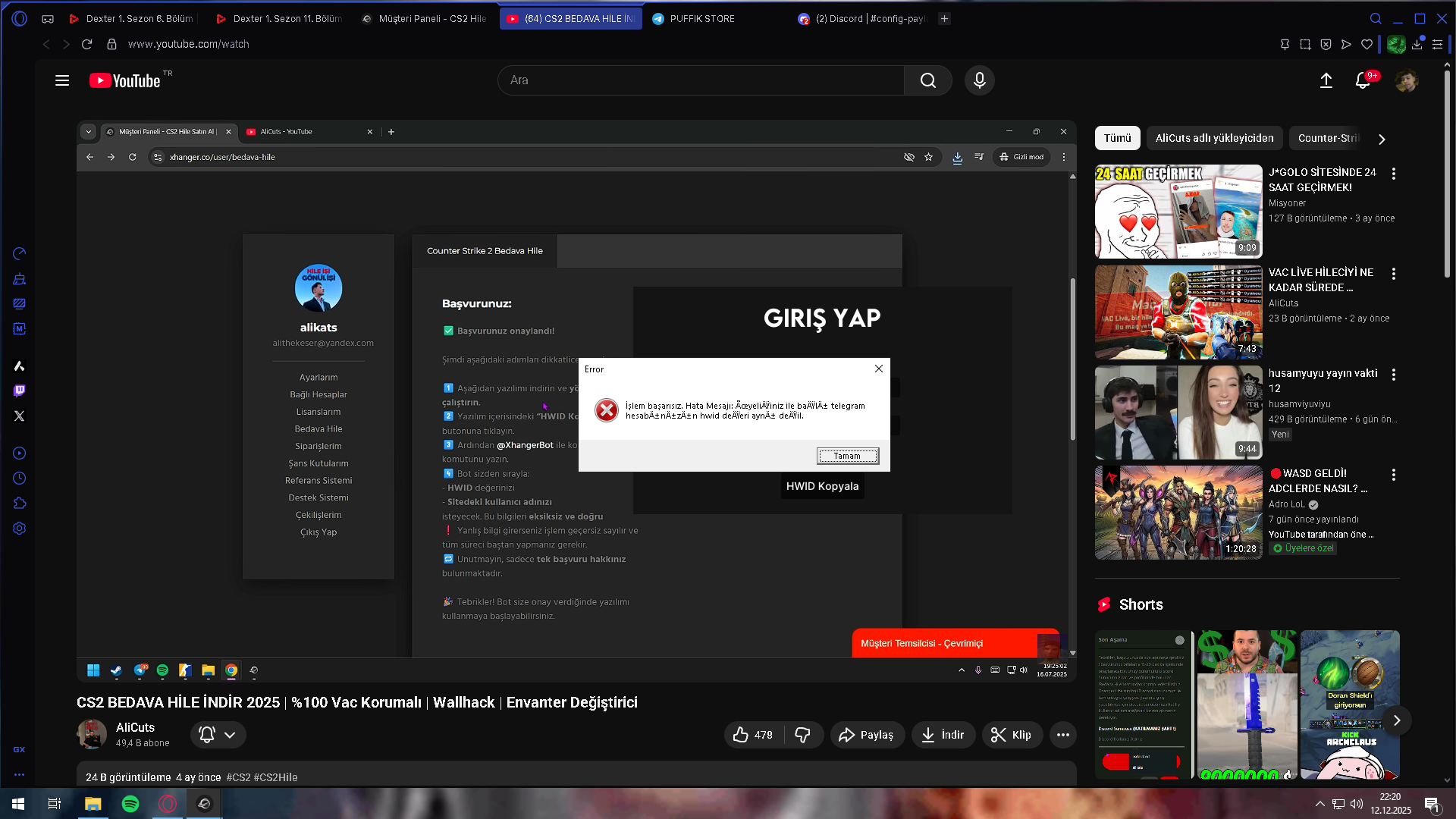Open the GX Corner gamepad icon
This screenshot has height=819, width=1456.
click(48, 19)
